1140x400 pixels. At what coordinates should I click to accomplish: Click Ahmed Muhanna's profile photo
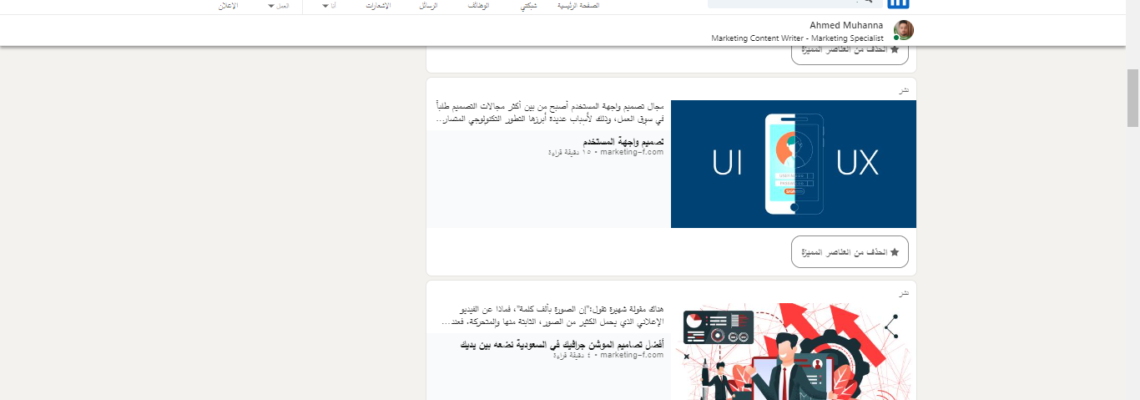pyautogui.click(x=903, y=30)
